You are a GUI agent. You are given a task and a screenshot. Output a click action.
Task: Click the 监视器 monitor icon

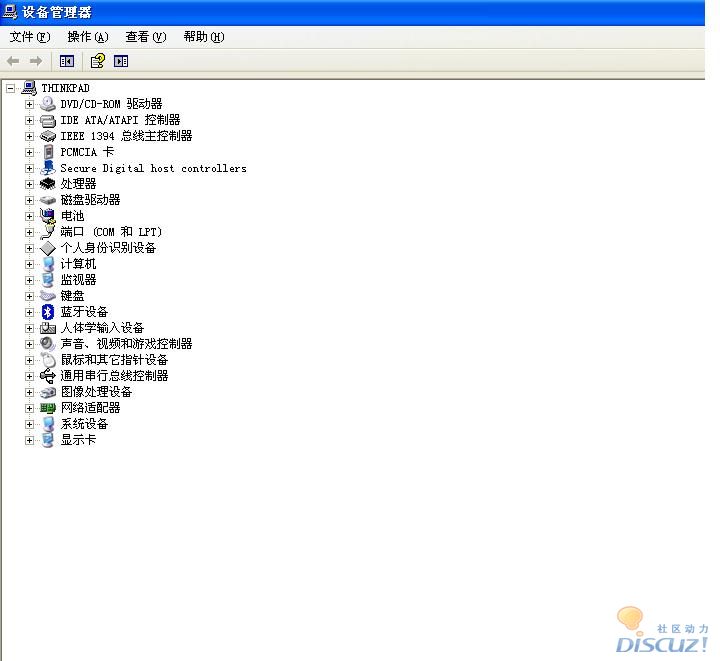pos(48,280)
